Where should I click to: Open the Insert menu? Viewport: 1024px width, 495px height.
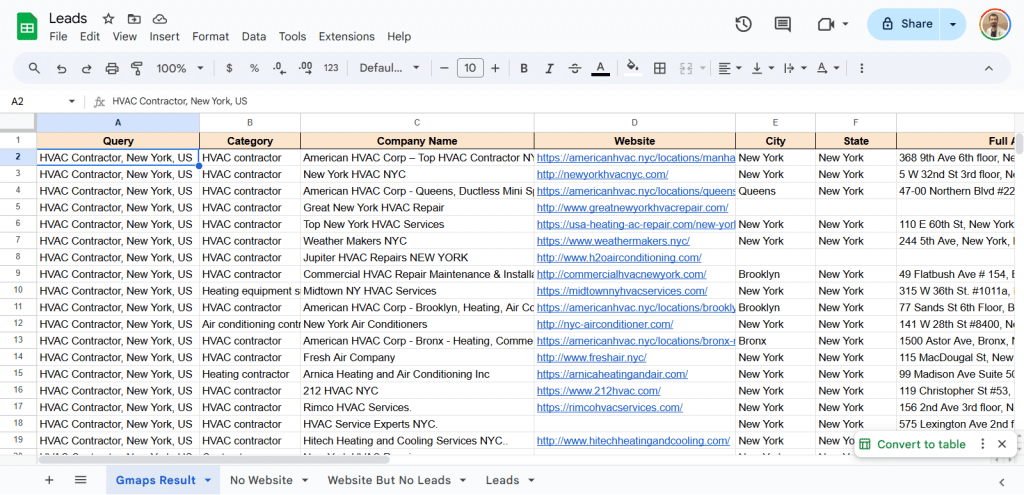(165, 37)
